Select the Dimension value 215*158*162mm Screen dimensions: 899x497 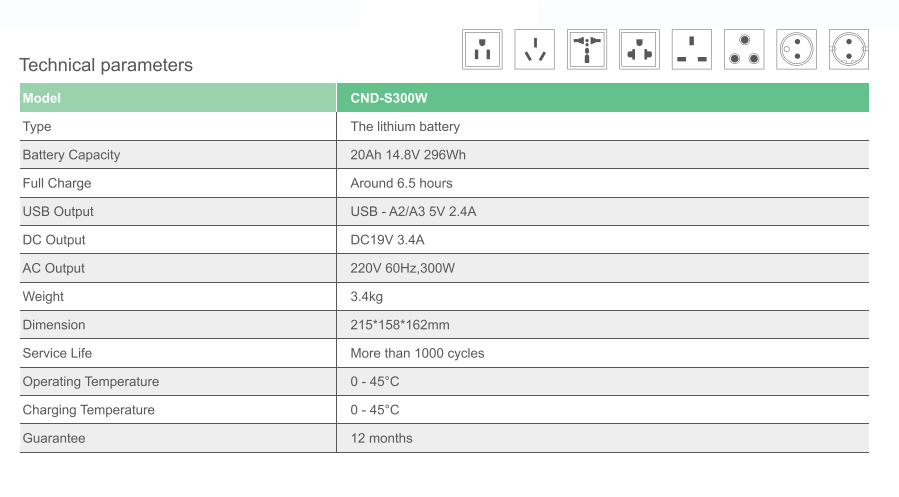click(400, 325)
